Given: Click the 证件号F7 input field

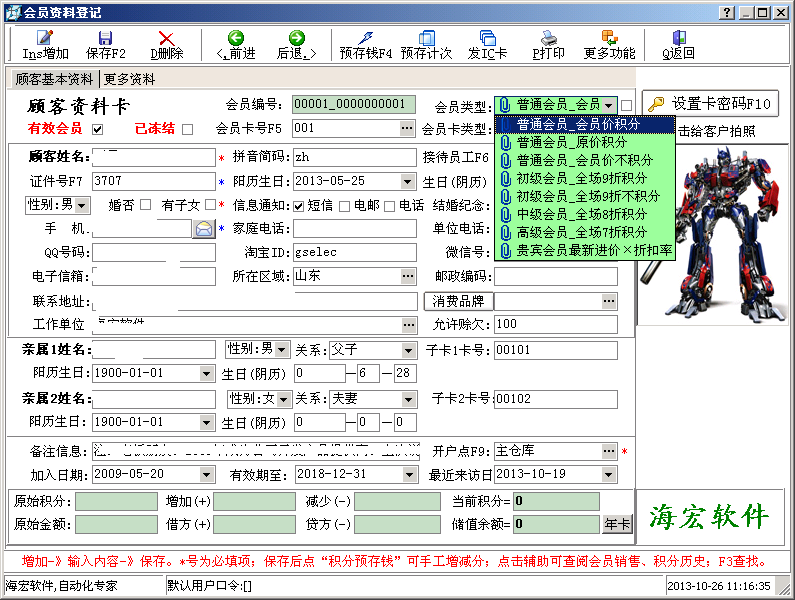Looking at the screenshot, I should tap(154, 181).
